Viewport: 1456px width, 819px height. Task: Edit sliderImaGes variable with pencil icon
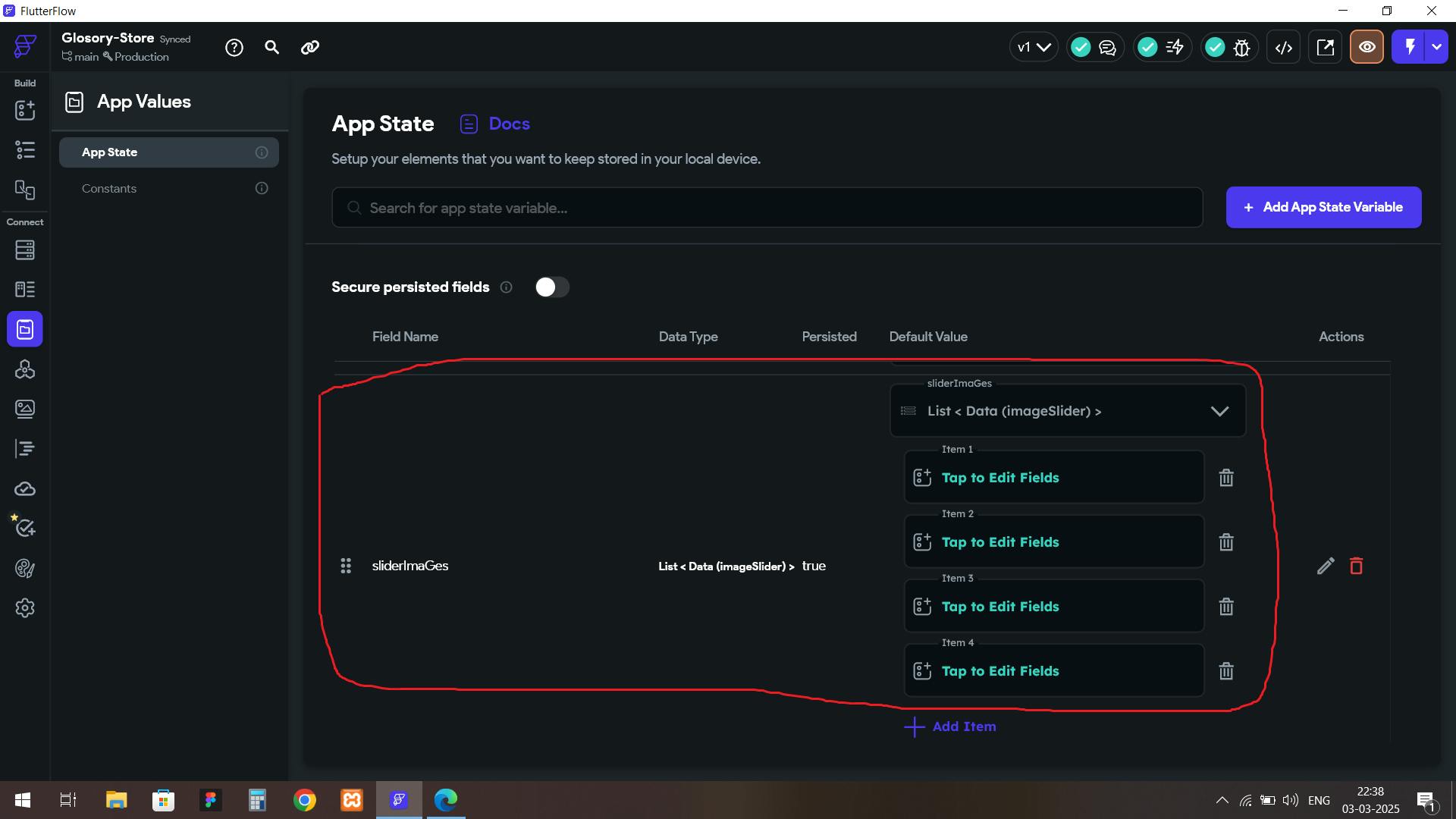point(1325,566)
